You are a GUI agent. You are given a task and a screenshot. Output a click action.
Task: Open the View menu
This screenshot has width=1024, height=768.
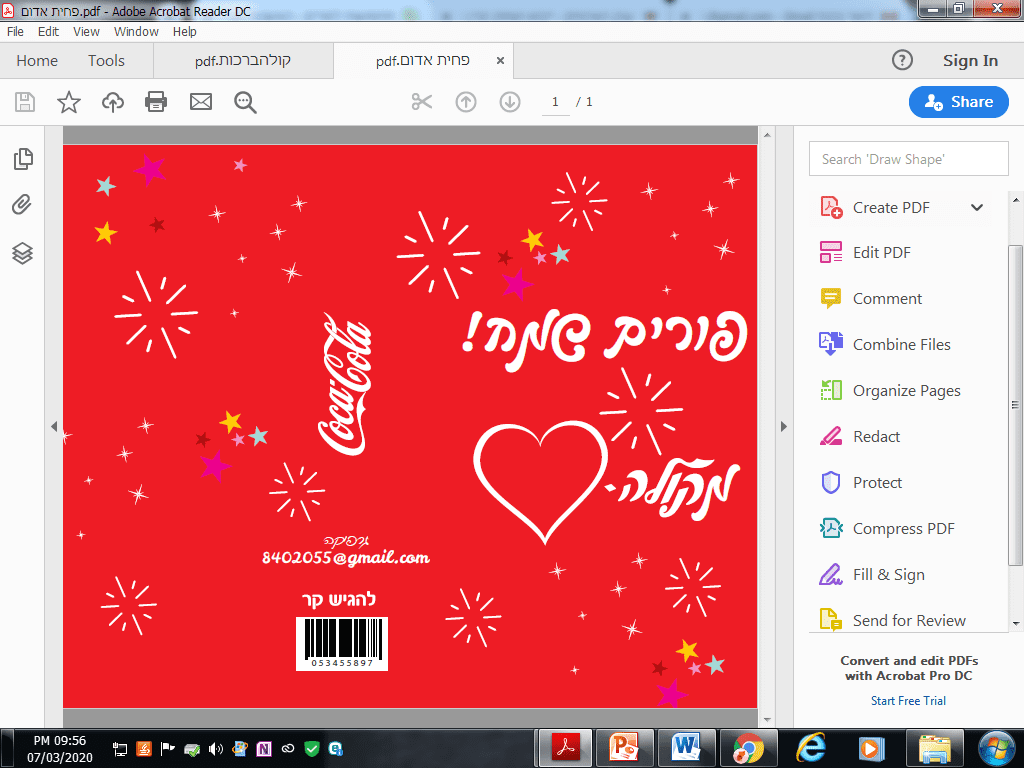click(x=86, y=31)
